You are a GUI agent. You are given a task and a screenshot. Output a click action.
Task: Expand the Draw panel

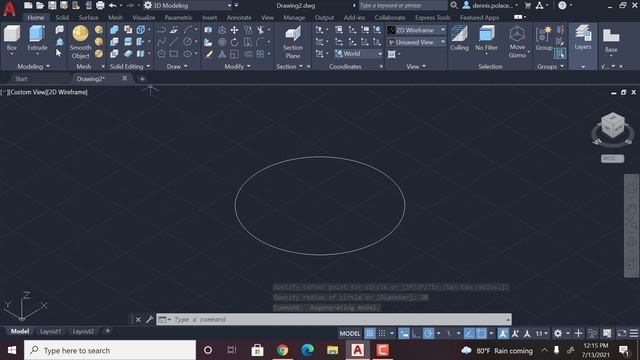[x=177, y=66]
